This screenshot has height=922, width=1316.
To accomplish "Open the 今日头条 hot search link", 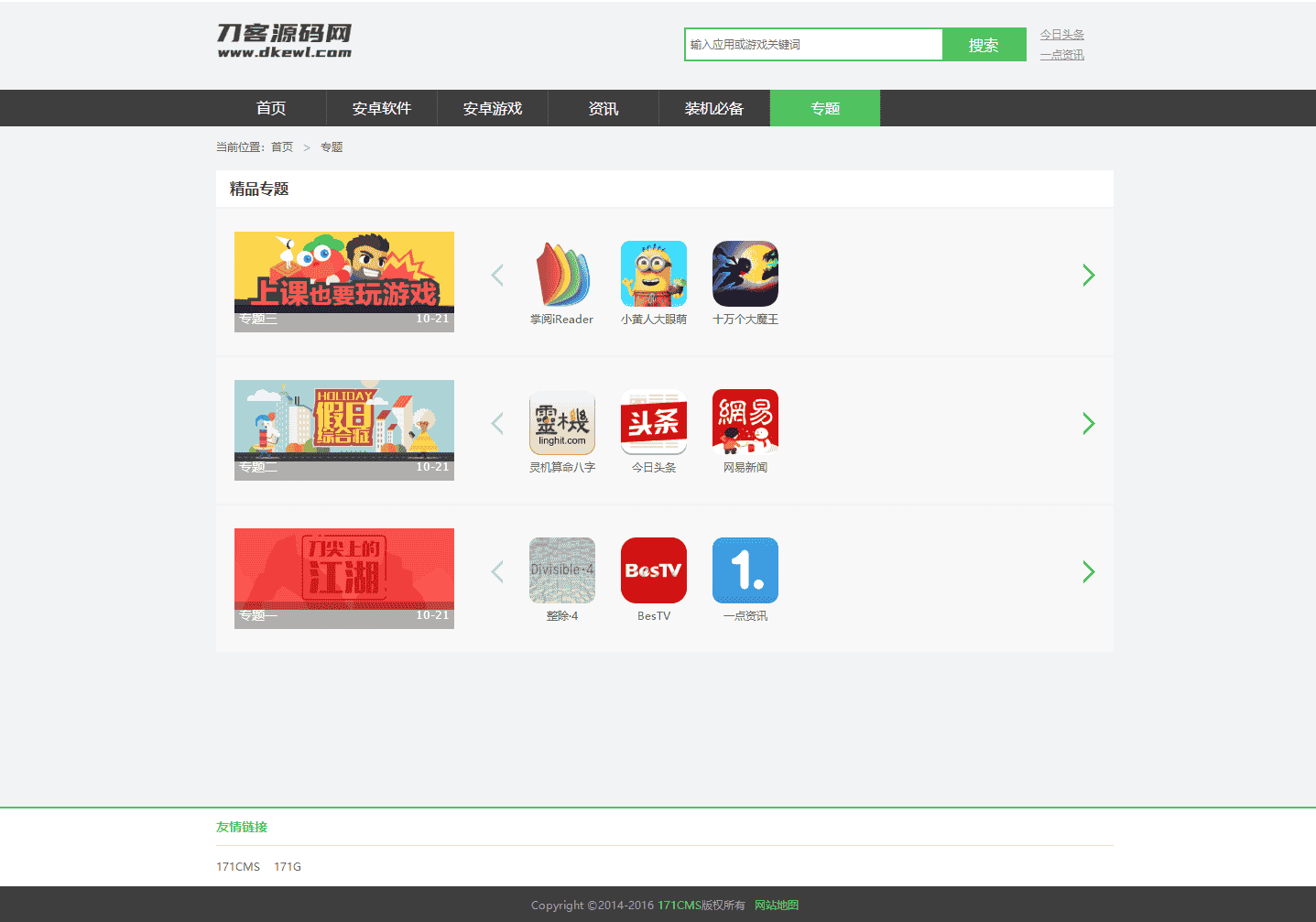I will 1062,35.
